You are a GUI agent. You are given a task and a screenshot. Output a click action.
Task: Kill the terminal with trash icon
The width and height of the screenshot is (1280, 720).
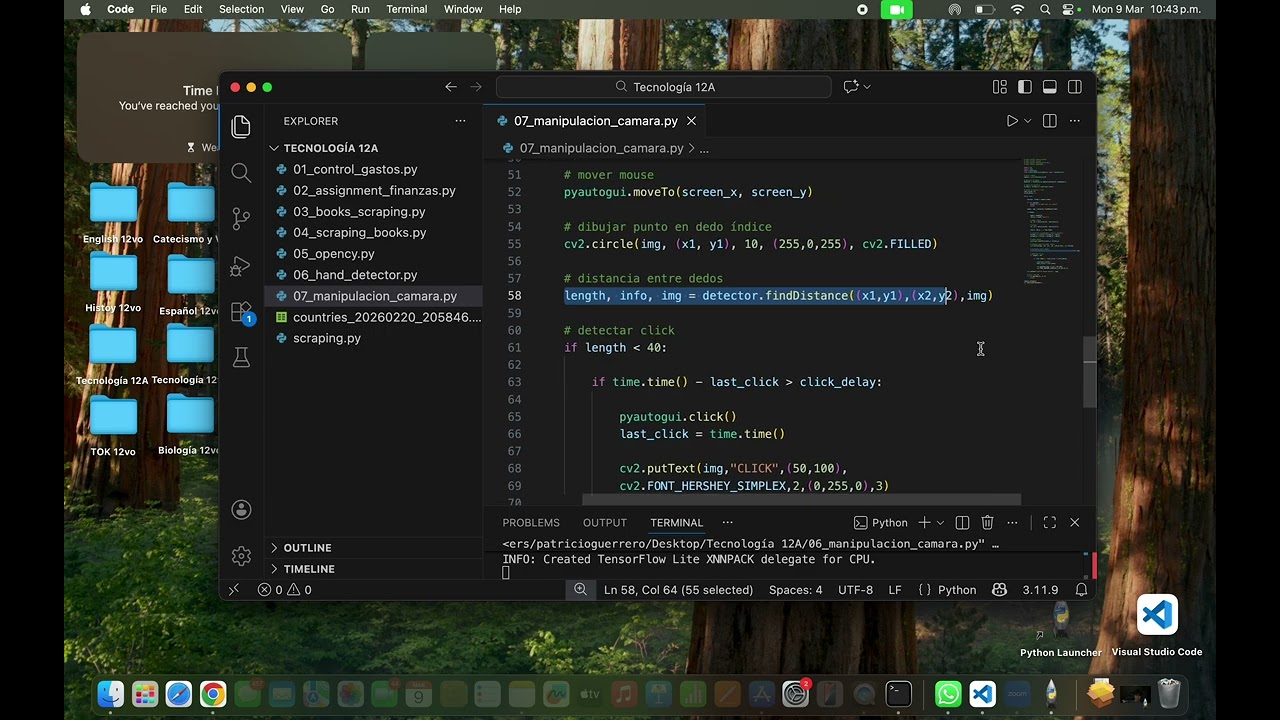point(987,523)
